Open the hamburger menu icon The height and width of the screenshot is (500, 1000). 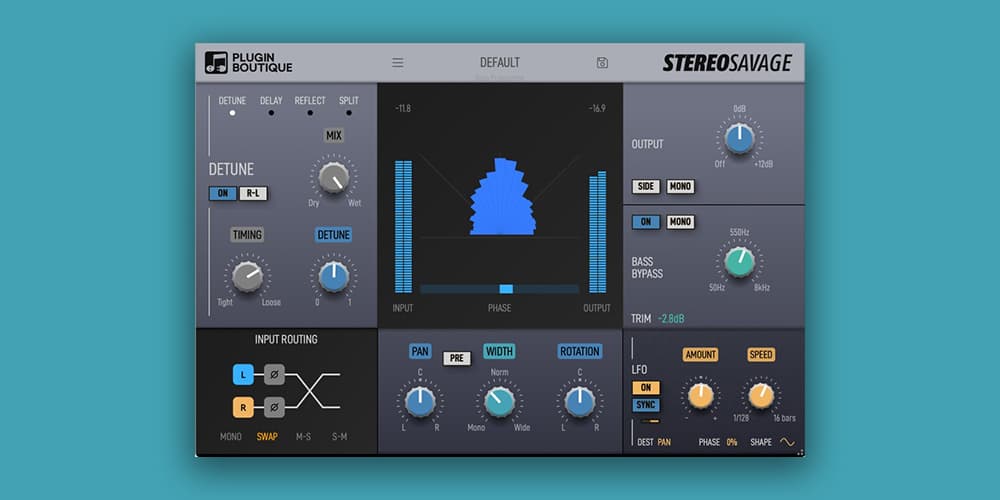click(397, 62)
